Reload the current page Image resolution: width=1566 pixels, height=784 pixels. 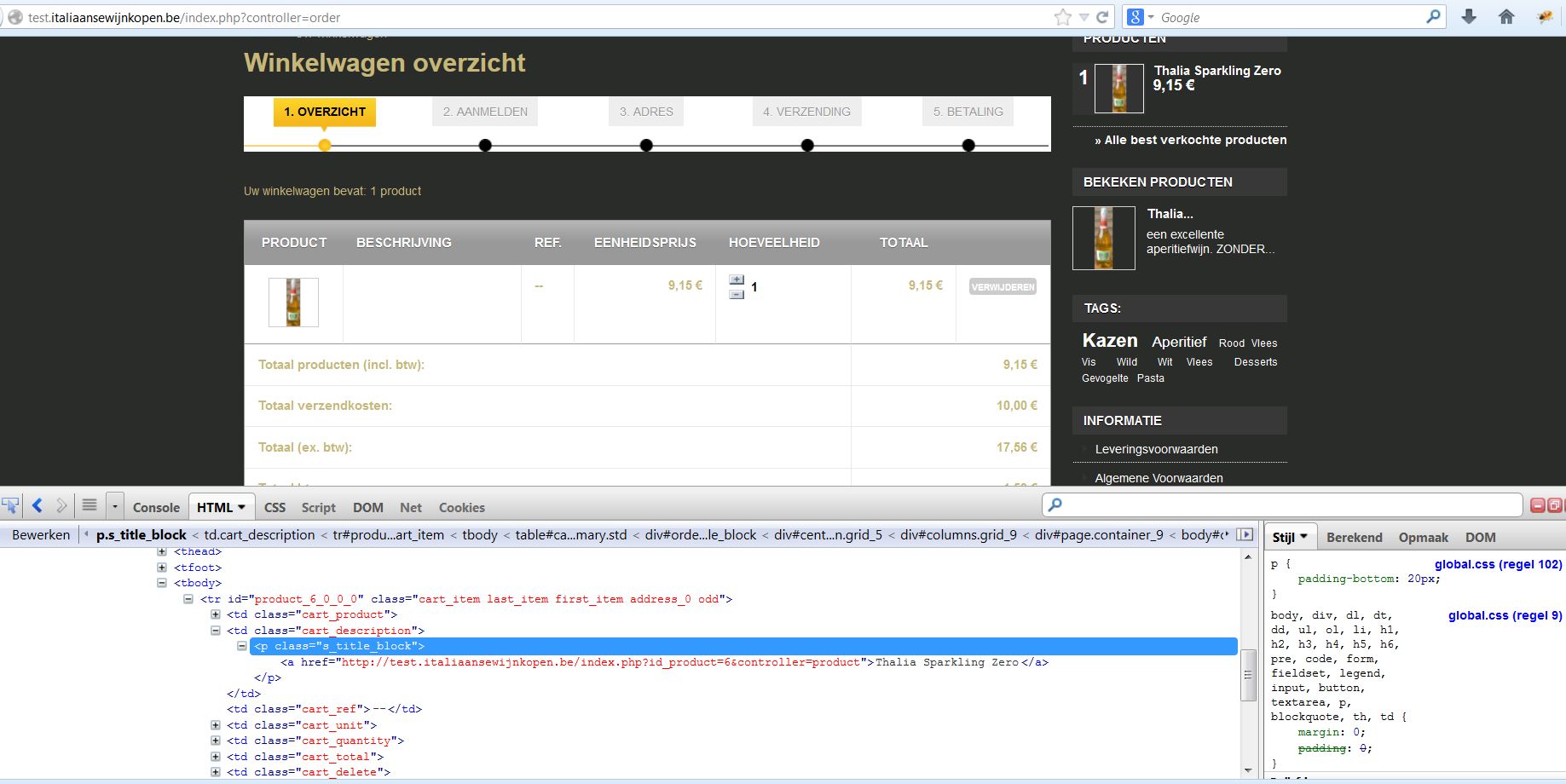click(1102, 17)
